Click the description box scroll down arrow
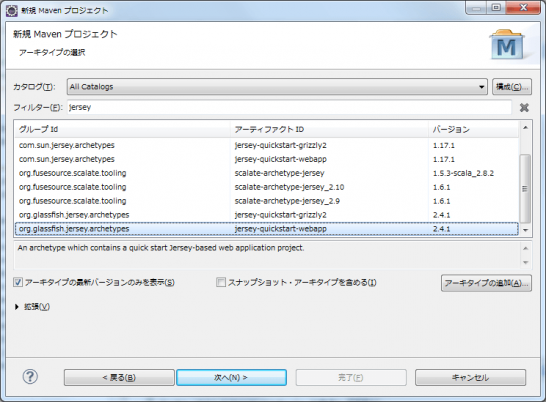546x402 pixels. pyautogui.click(x=525, y=262)
